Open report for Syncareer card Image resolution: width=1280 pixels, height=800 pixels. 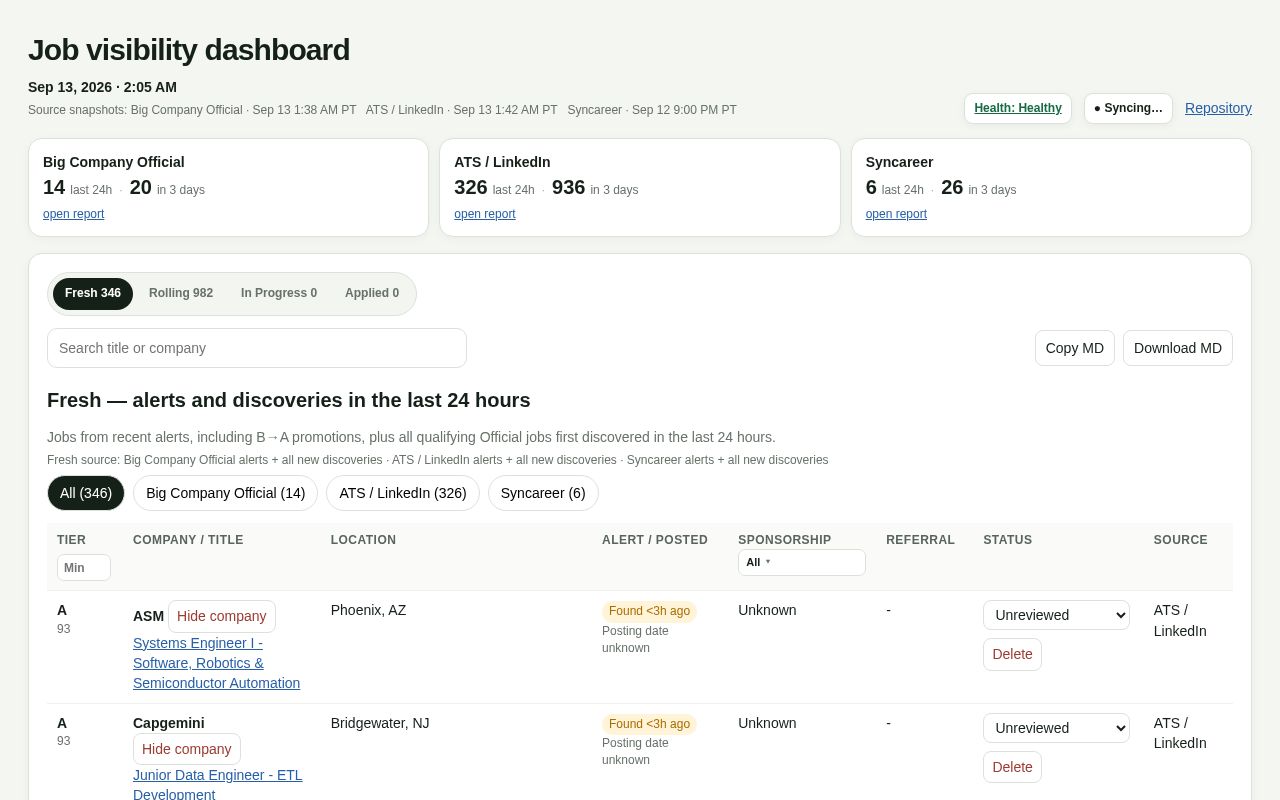896,214
